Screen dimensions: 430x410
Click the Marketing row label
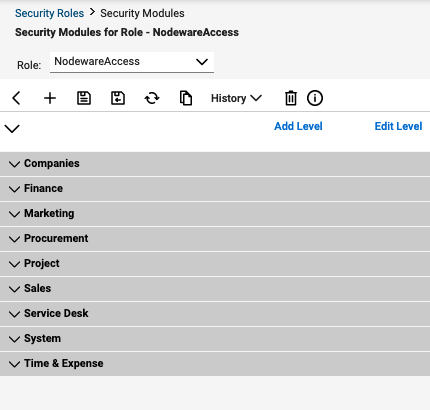(49, 213)
